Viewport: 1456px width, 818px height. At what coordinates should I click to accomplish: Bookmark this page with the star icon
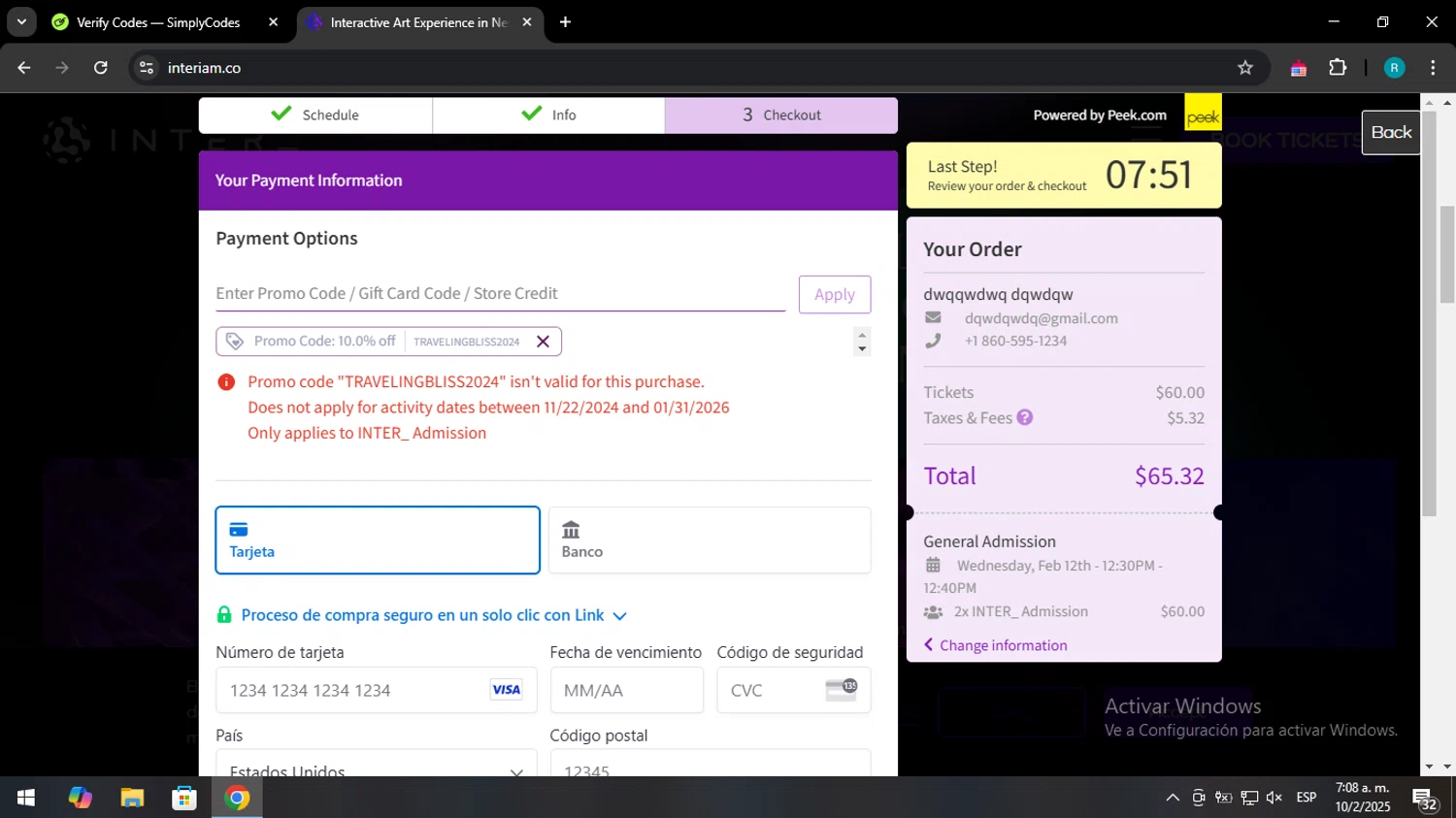coord(1245,68)
